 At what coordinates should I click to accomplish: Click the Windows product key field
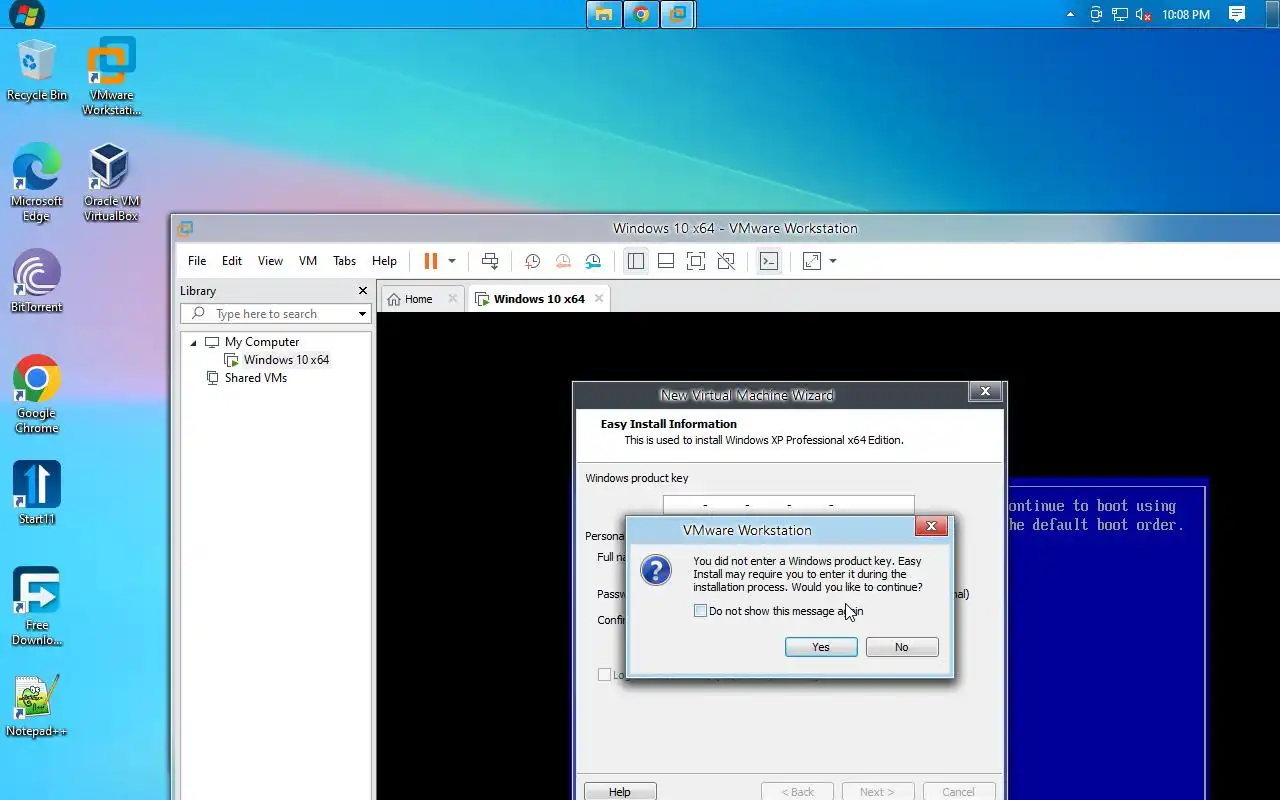[x=788, y=504]
